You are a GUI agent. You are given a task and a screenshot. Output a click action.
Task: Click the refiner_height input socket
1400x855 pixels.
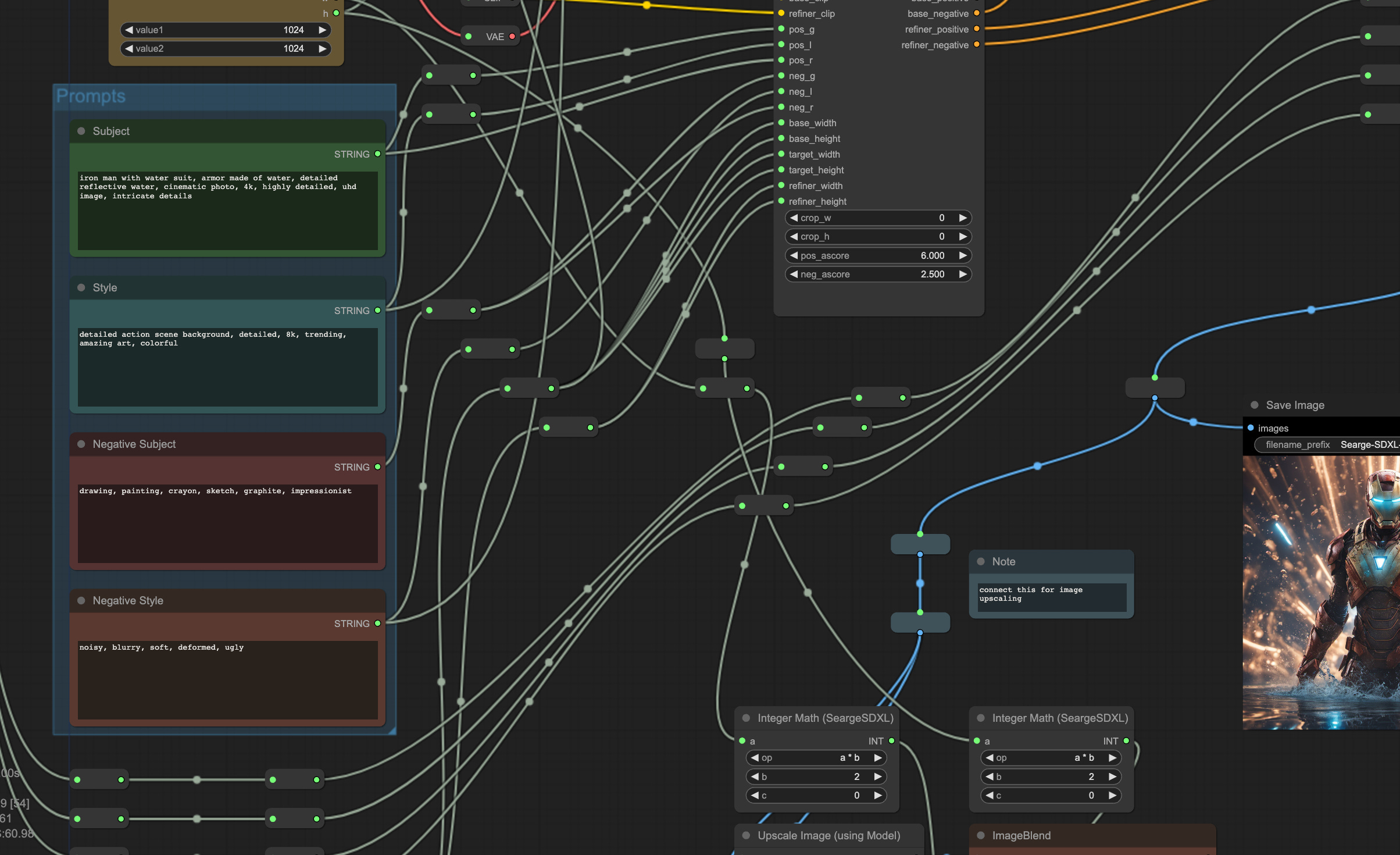click(781, 201)
